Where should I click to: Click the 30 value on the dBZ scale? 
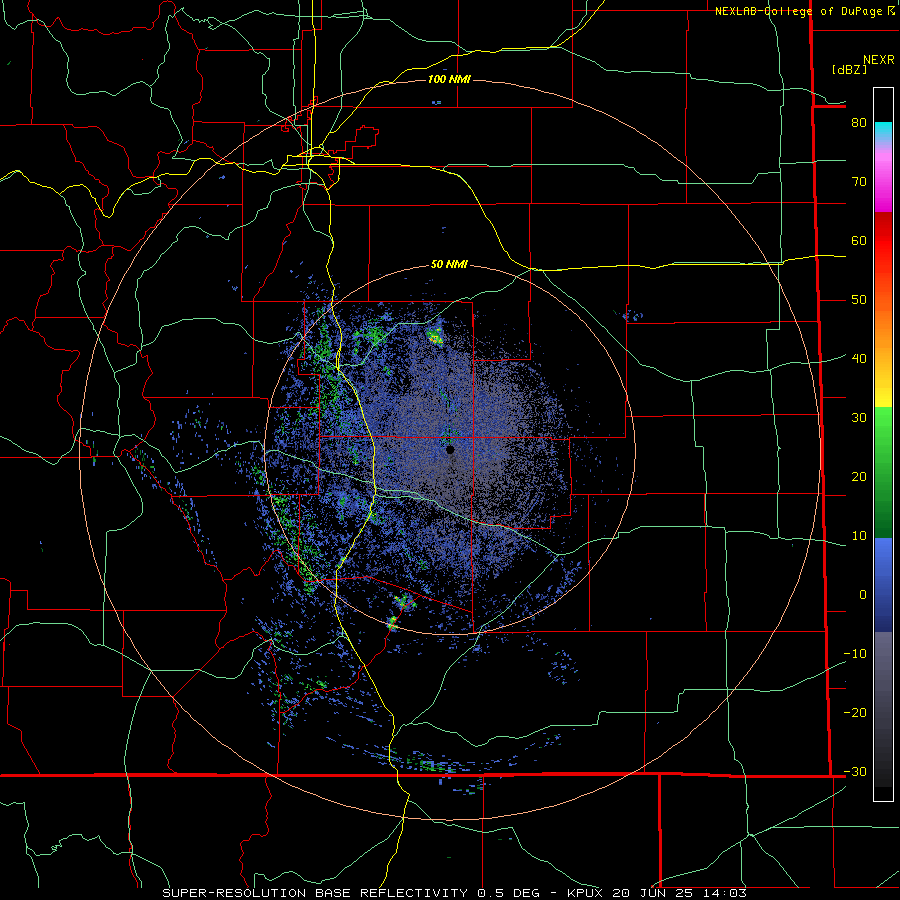(x=859, y=418)
